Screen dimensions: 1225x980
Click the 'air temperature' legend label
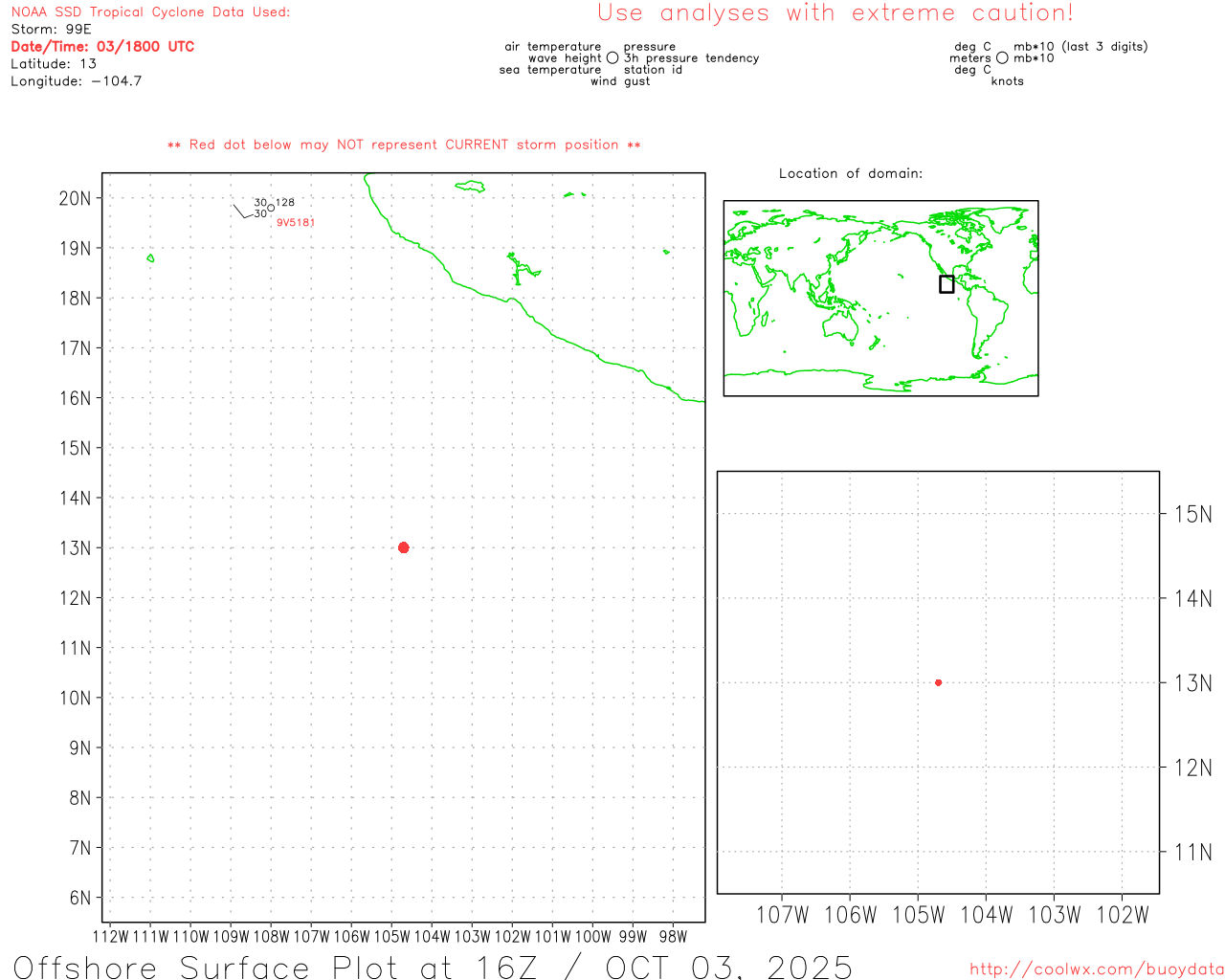[553, 46]
